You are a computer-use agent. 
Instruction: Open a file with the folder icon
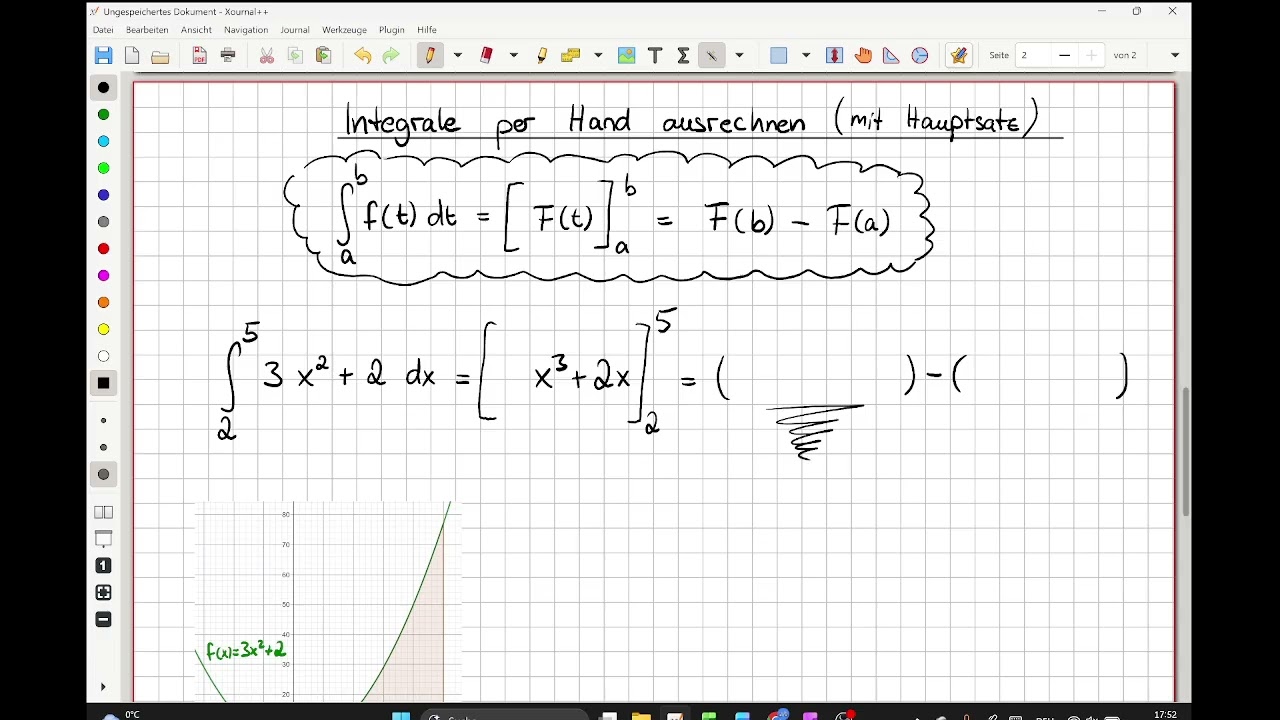pyautogui.click(x=160, y=56)
